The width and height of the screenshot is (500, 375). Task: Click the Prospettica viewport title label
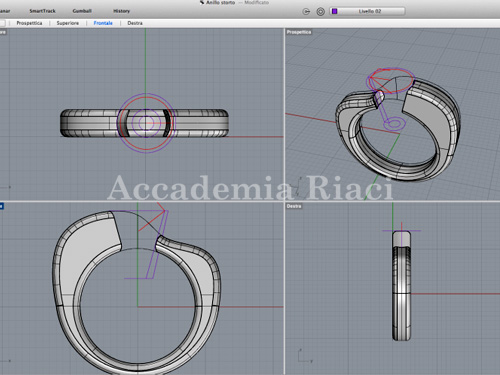299,32
